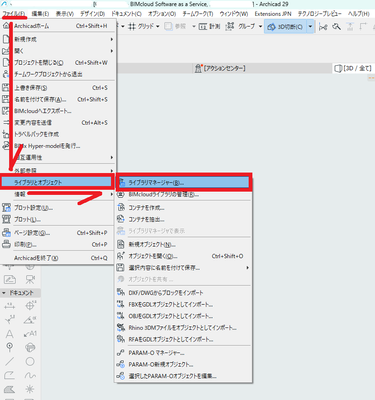This screenshot has height=400, width=375.
Task: Open the チームワーク(T) menu
Action: pos(198,14)
